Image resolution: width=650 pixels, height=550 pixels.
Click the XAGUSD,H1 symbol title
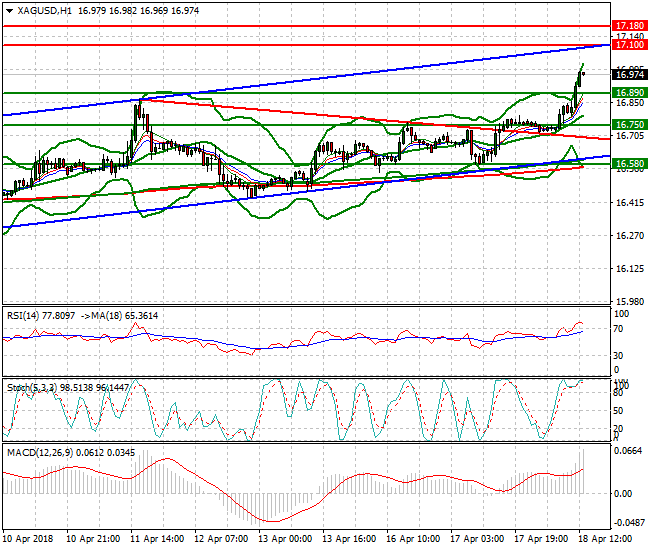(45, 11)
